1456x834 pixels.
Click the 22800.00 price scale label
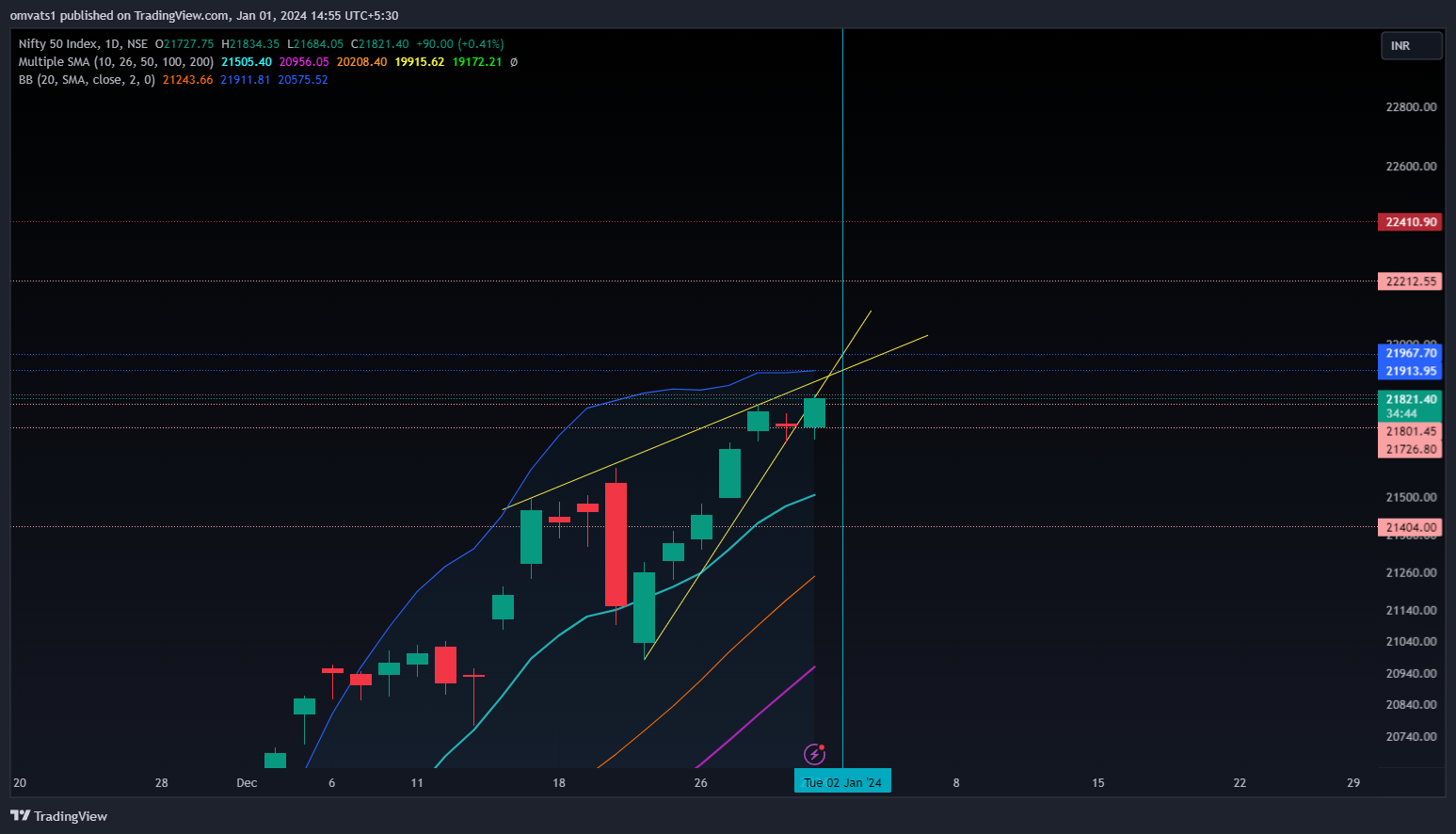1411,107
